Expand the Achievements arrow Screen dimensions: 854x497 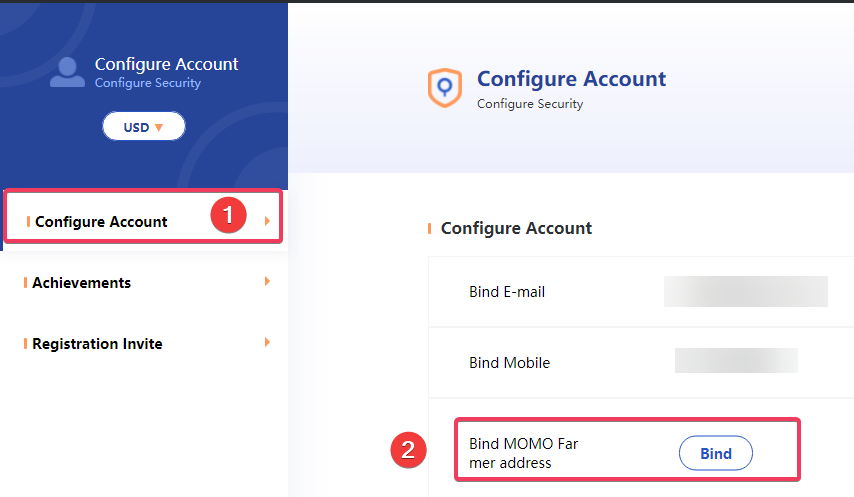click(267, 281)
